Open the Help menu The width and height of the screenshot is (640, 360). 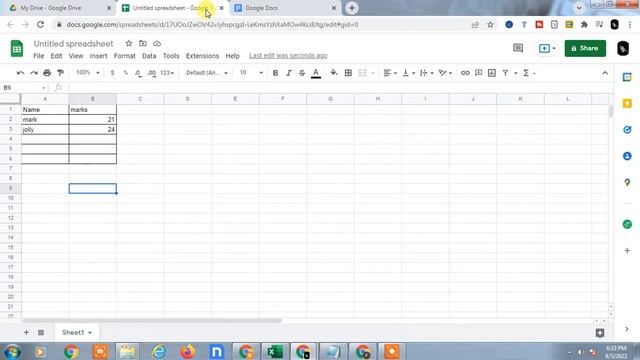tap(233, 56)
